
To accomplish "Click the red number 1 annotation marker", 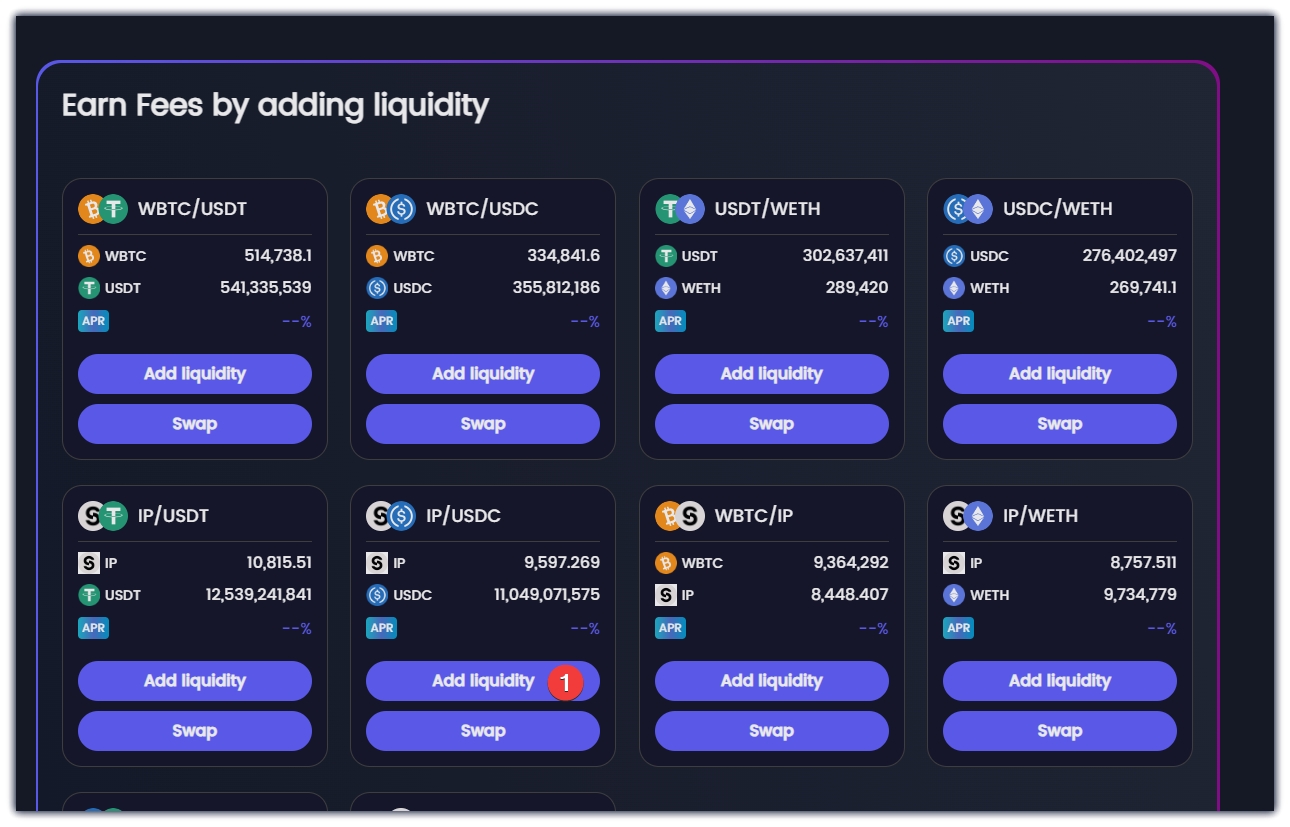I will pos(565,684).
